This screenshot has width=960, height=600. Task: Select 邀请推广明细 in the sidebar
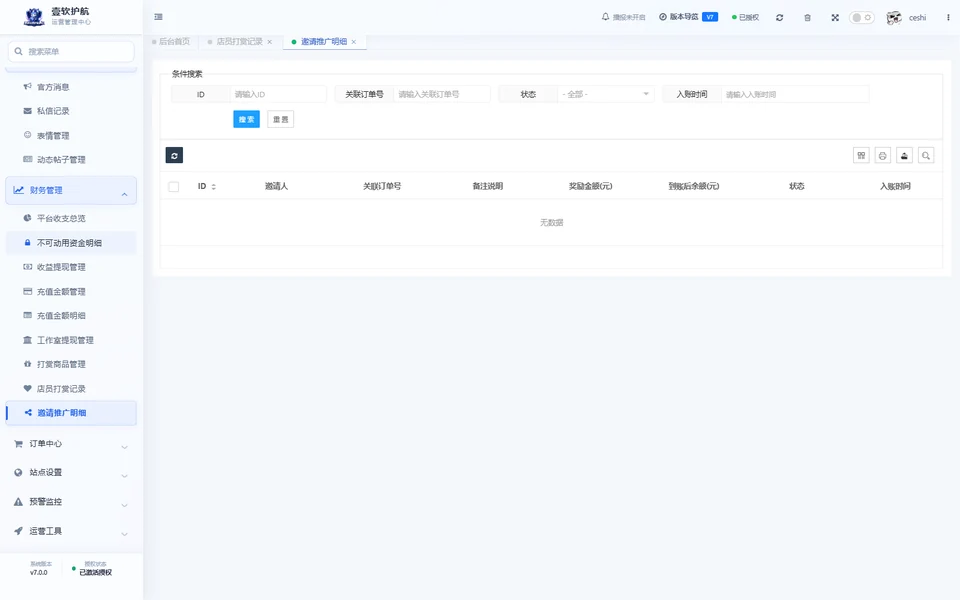(71, 413)
